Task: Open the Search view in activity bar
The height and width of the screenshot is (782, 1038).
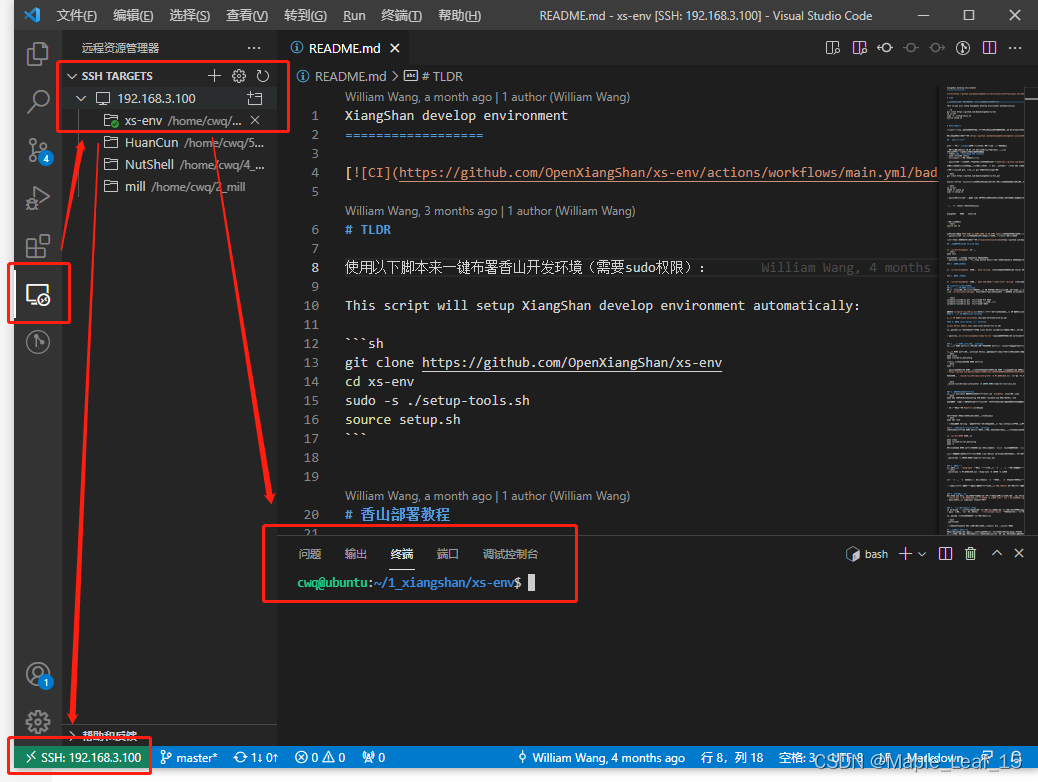Action: coord(38,101)
